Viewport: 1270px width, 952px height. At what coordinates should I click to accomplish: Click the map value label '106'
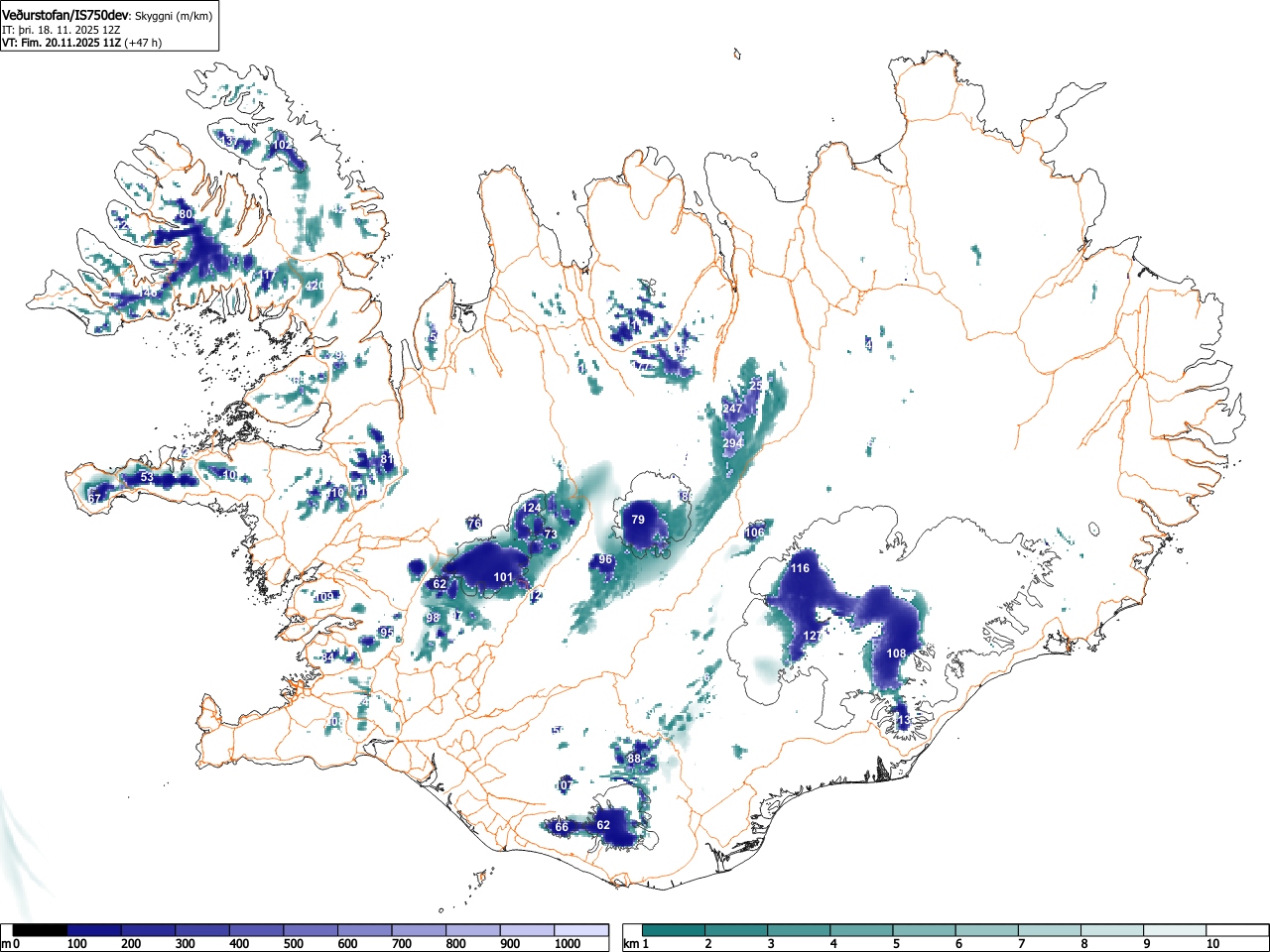click(755, 533)
